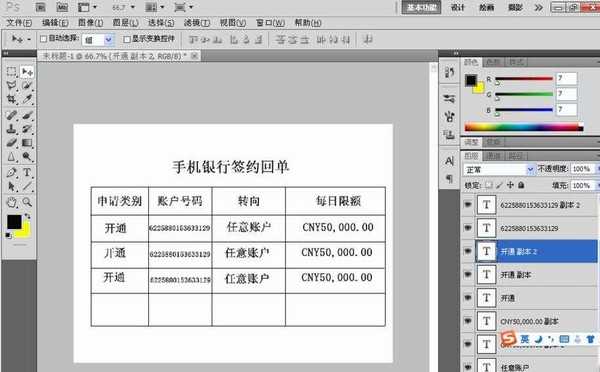Select the Clone Stamp tool
The image size is (600, 372).
11,129
